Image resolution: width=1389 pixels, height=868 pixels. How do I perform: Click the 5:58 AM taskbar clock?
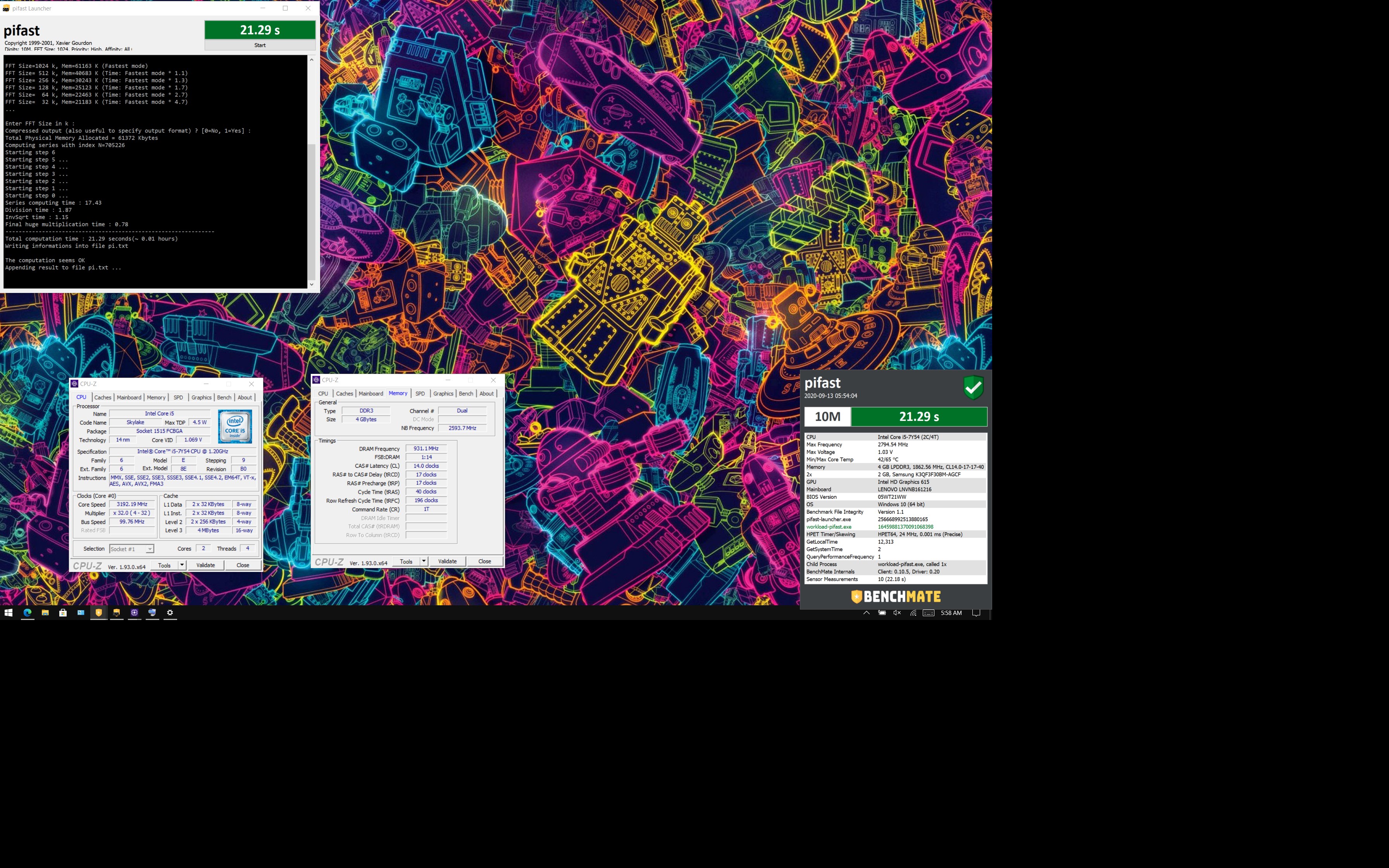951,613
